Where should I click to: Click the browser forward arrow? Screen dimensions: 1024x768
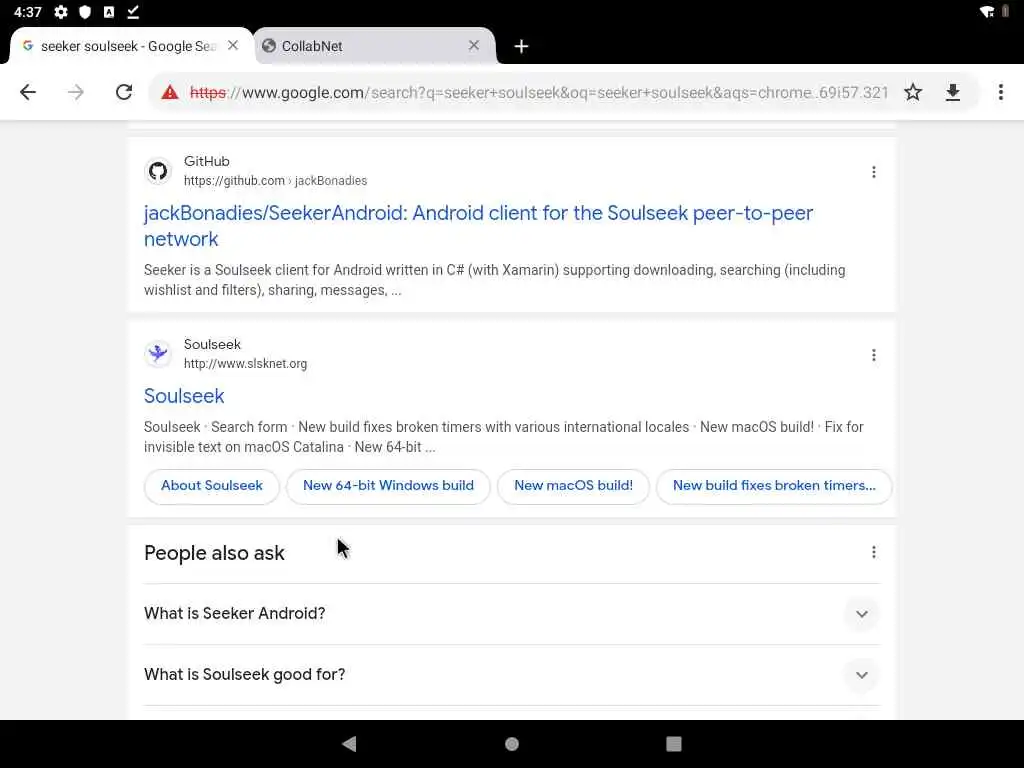pyautogui.click(x=76, y=92)
